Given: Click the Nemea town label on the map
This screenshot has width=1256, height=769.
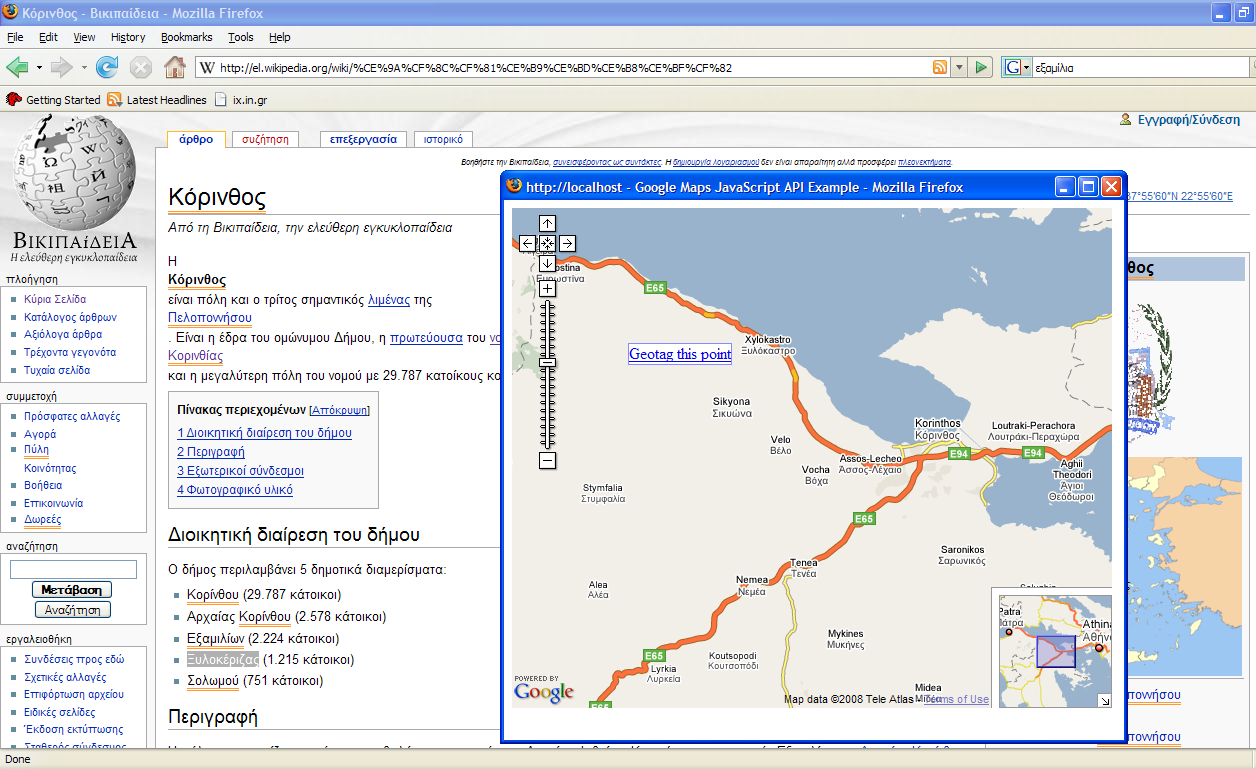Looking at the screenshot, I should click(752, 586).
